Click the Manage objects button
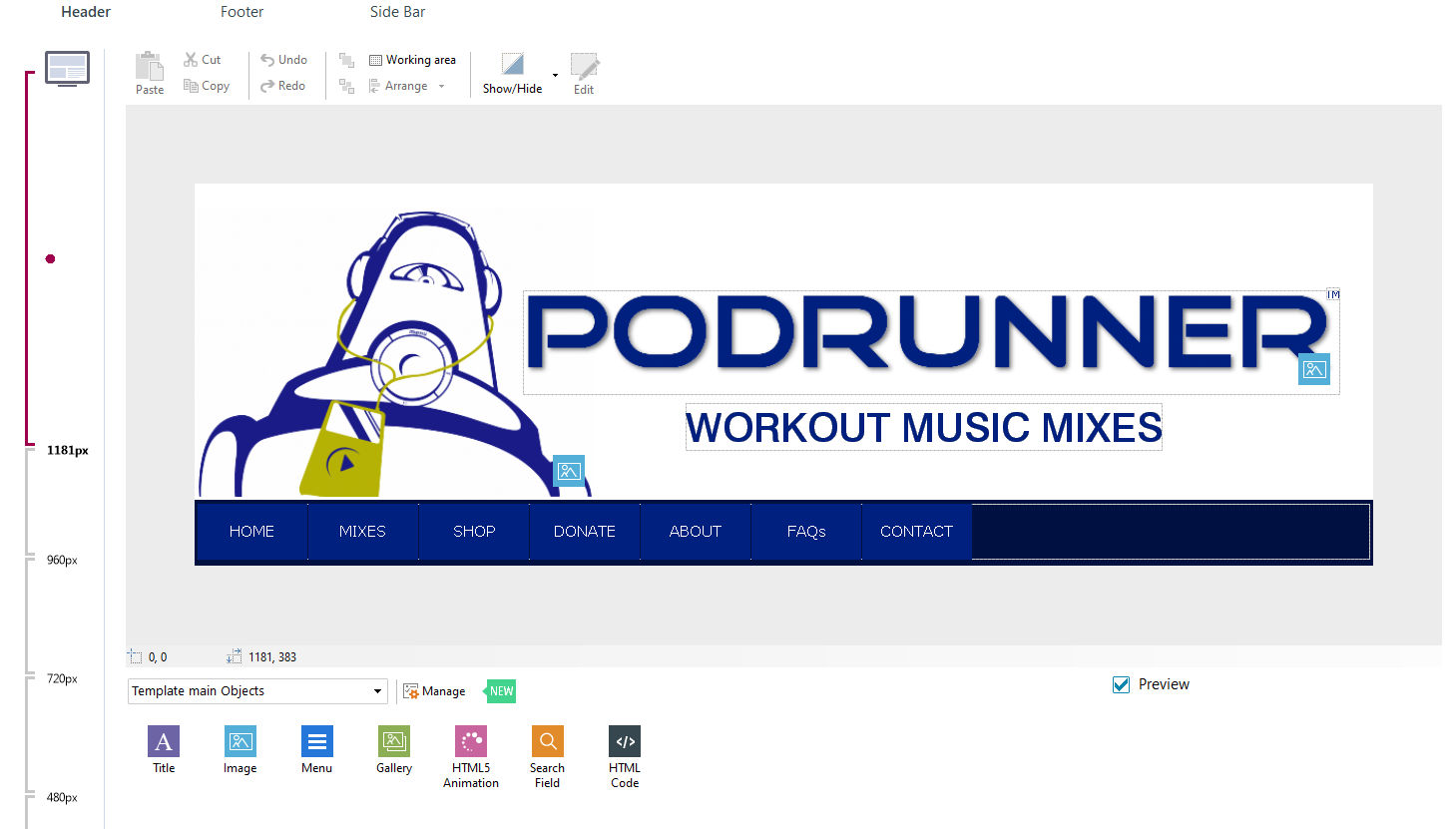1456x829 pixels. [434, 690]
